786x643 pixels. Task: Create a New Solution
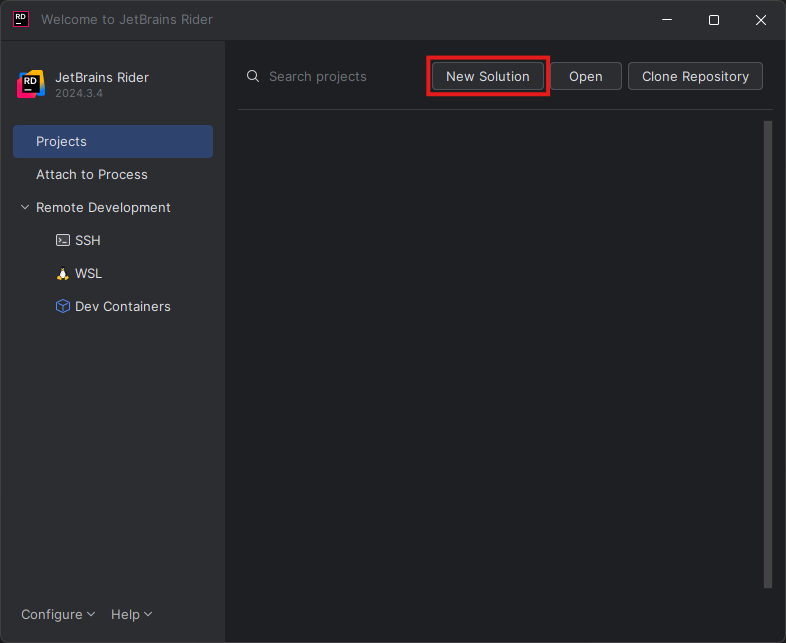coord(488,76)
